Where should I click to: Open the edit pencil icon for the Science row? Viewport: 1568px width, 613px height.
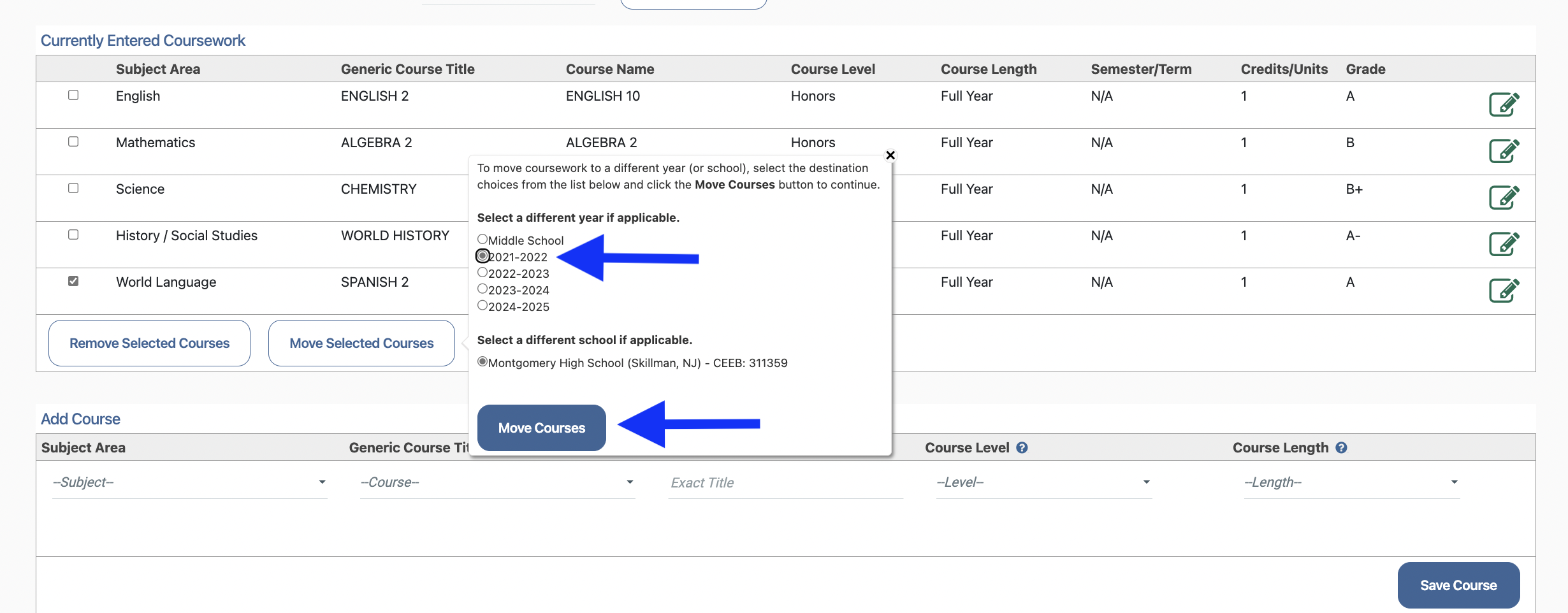1504,198
